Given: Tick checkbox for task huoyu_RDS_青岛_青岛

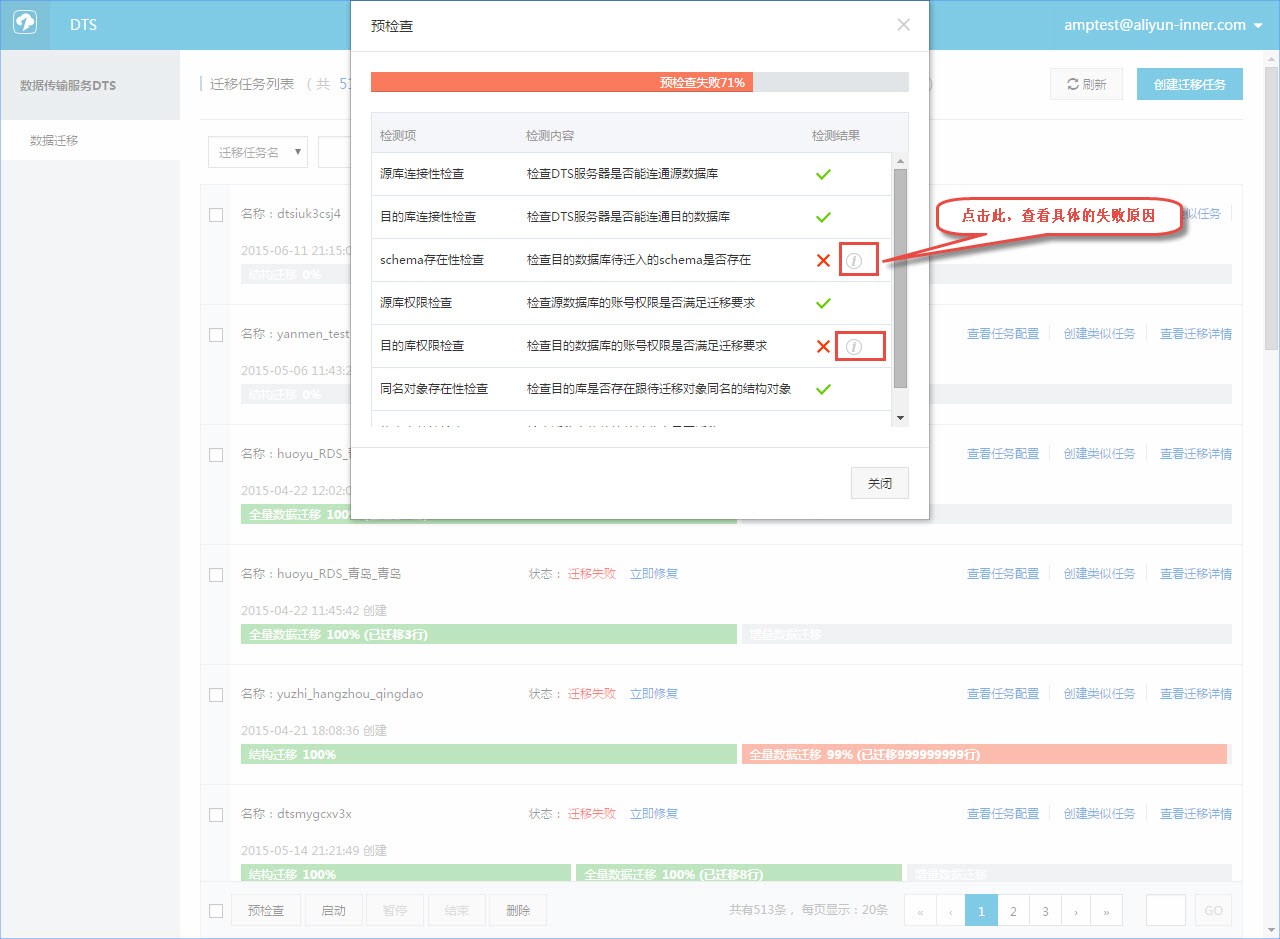Looking at the screenshot, I should [216, 574].
